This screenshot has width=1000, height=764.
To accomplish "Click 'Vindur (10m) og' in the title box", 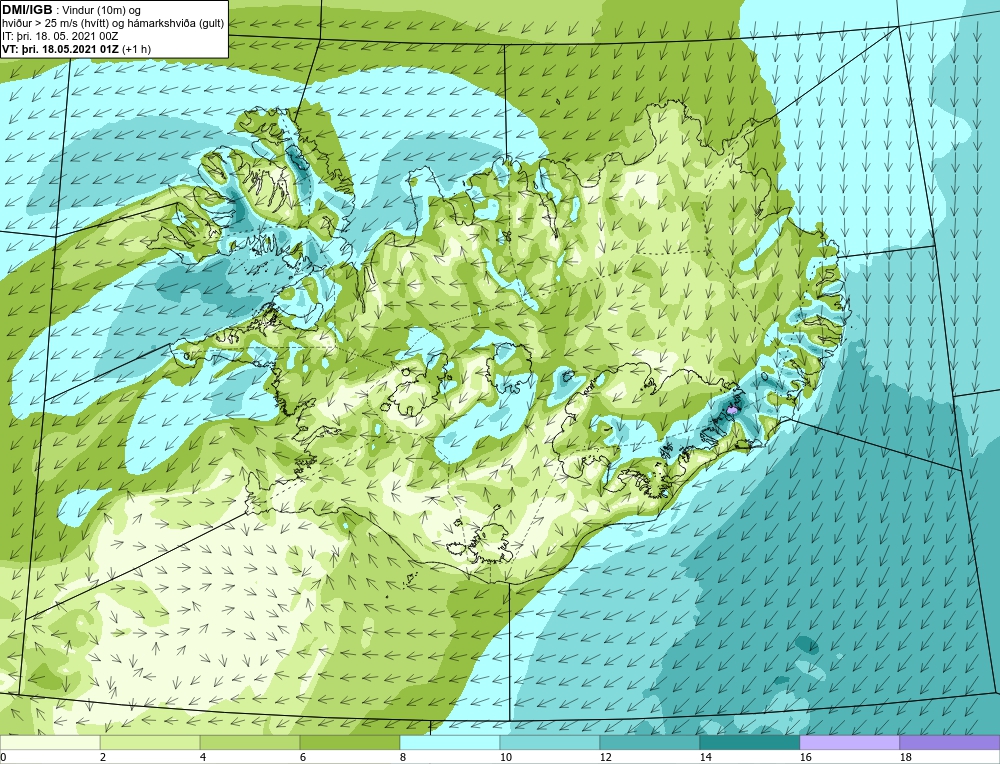I will [x=103, y=11].
